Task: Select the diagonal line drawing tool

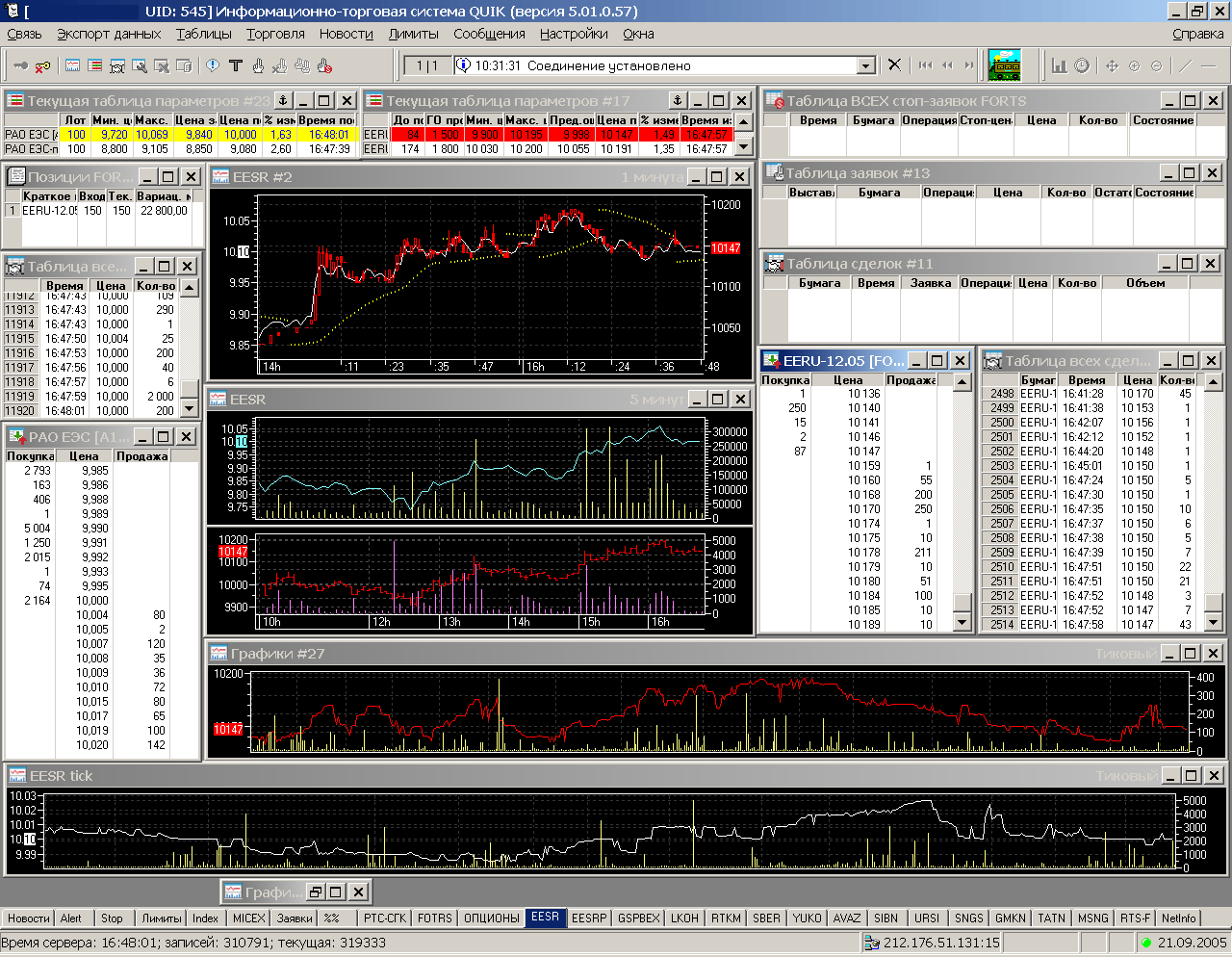Action: 1186,65
